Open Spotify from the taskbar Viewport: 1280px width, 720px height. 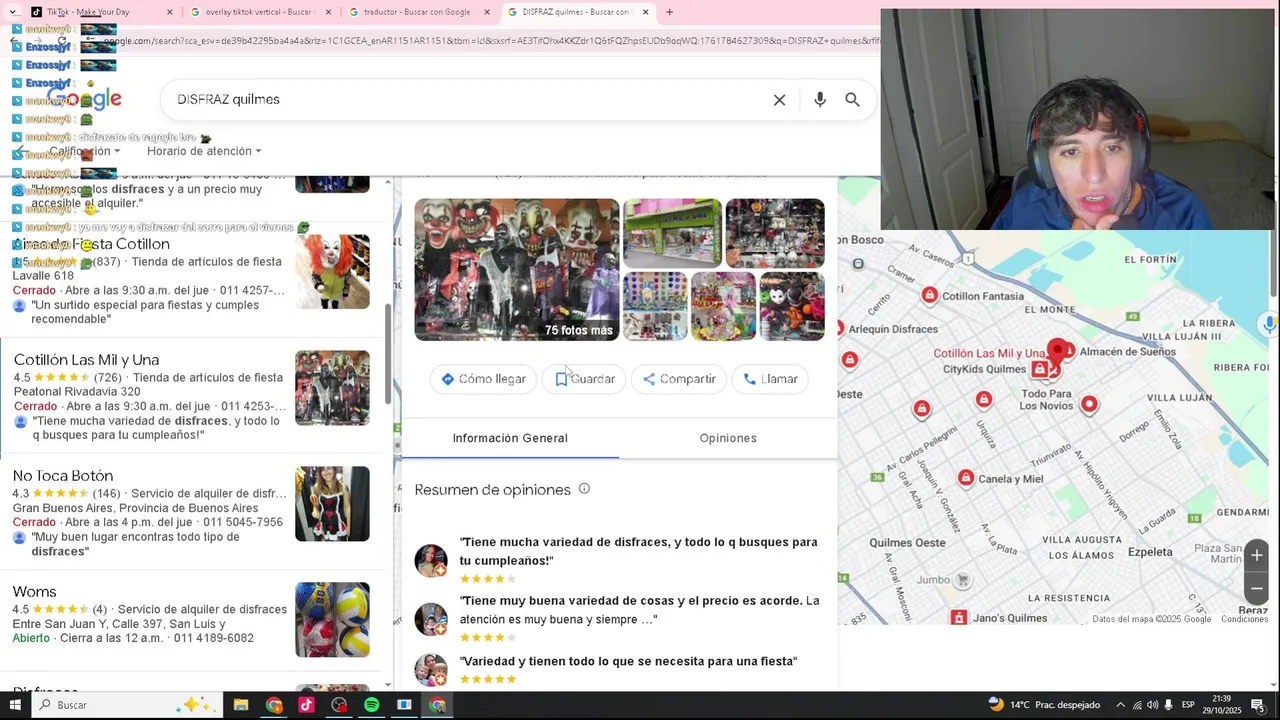tap(372, 705)
